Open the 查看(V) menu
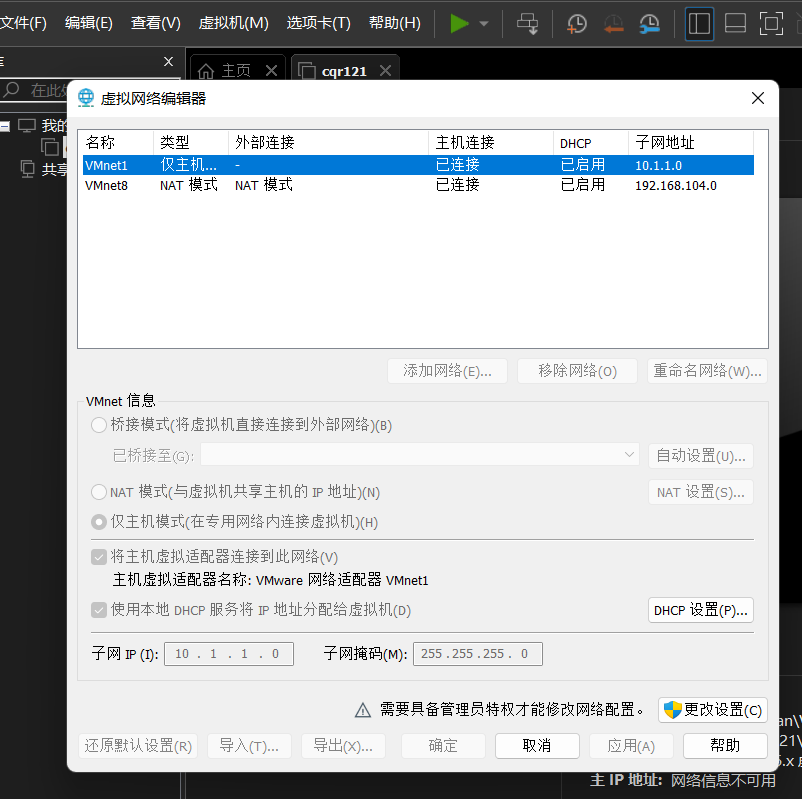The height and width of the screenshot is (799, 802). pyautogui.click(x=155, y=23)
